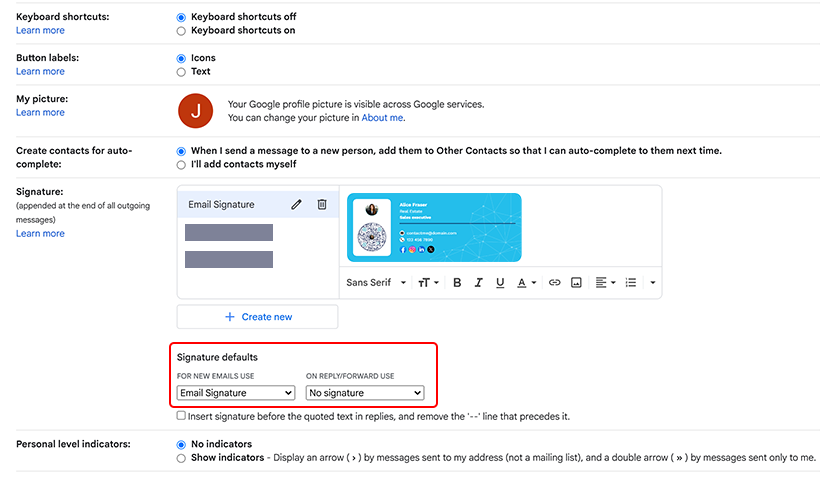Apply bold formatting in signature editor

pyautogui.click(x=457, y=283)
